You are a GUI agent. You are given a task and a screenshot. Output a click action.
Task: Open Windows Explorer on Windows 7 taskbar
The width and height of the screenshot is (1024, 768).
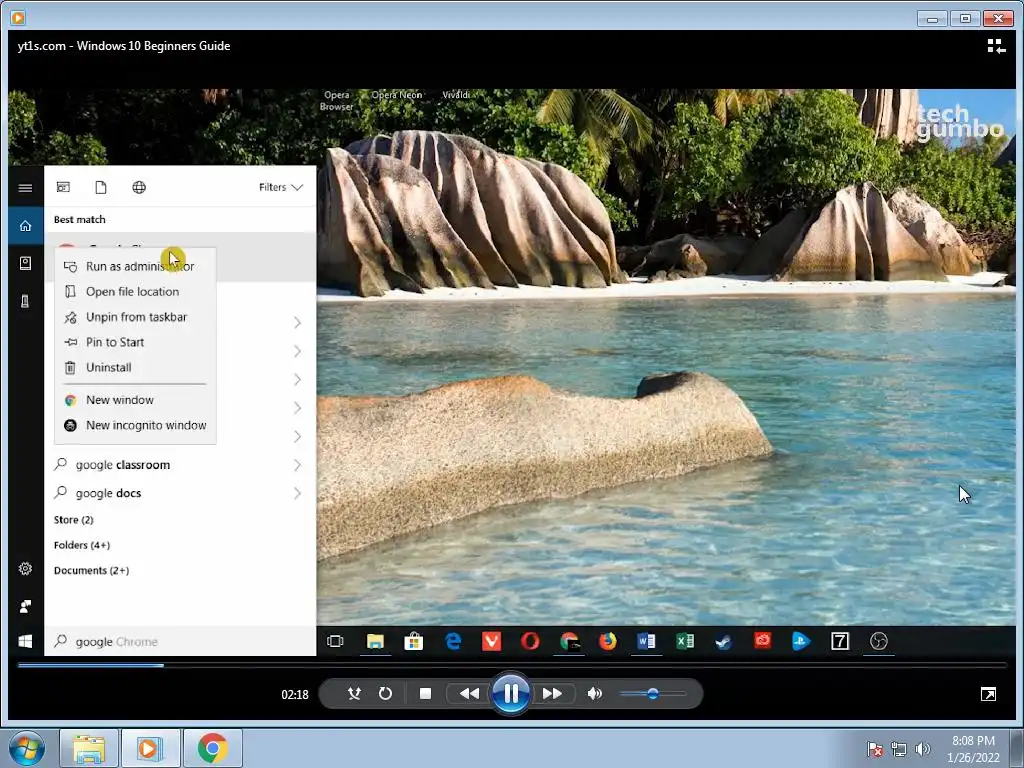(89, 748)
